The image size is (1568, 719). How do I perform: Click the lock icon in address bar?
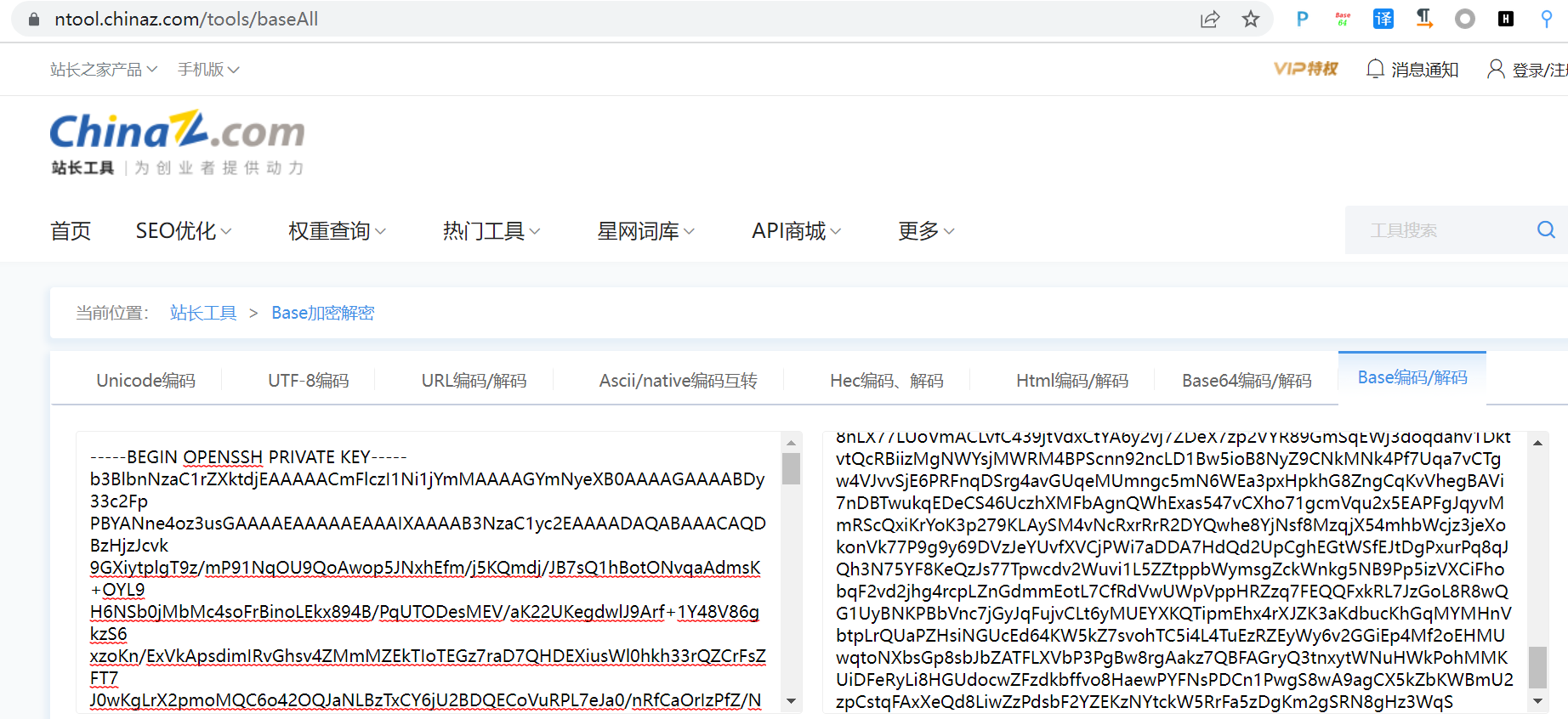[34, 19]
